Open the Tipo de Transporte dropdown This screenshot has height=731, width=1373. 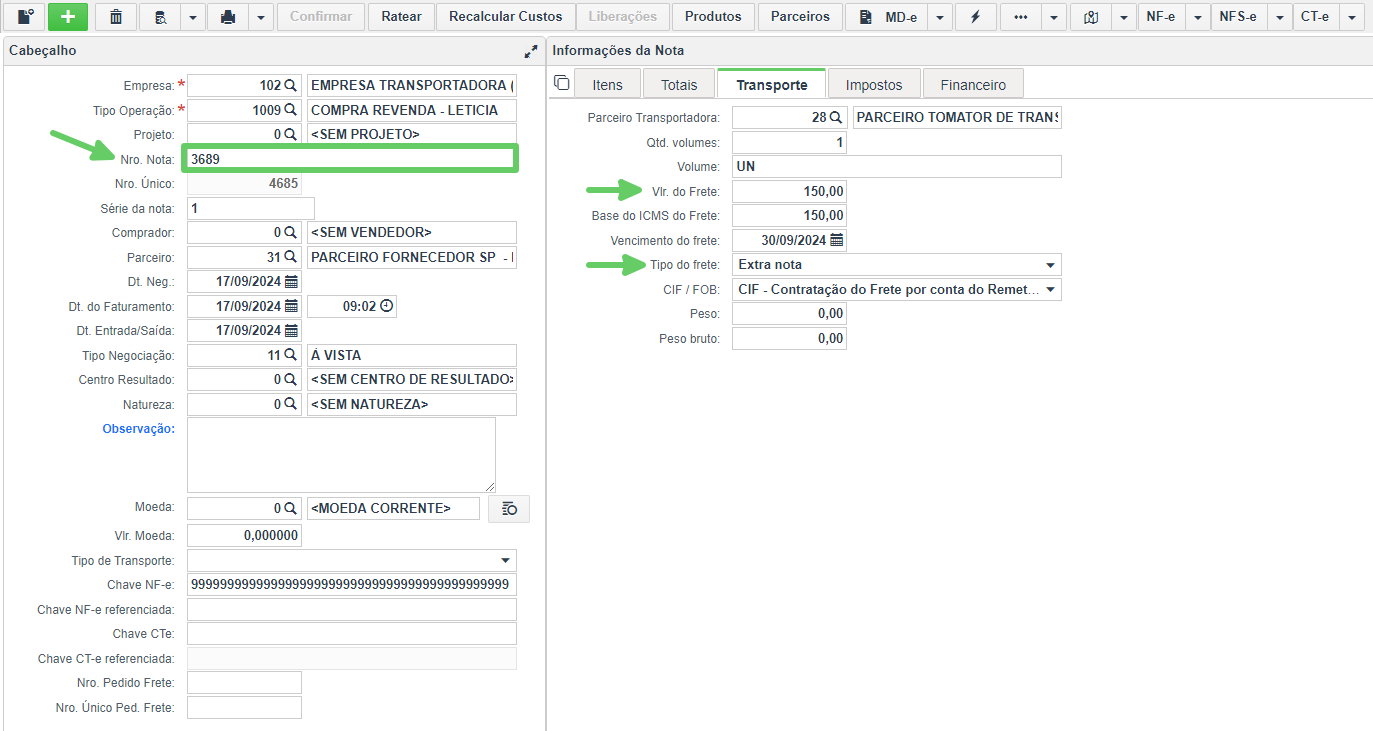(352, 560)
